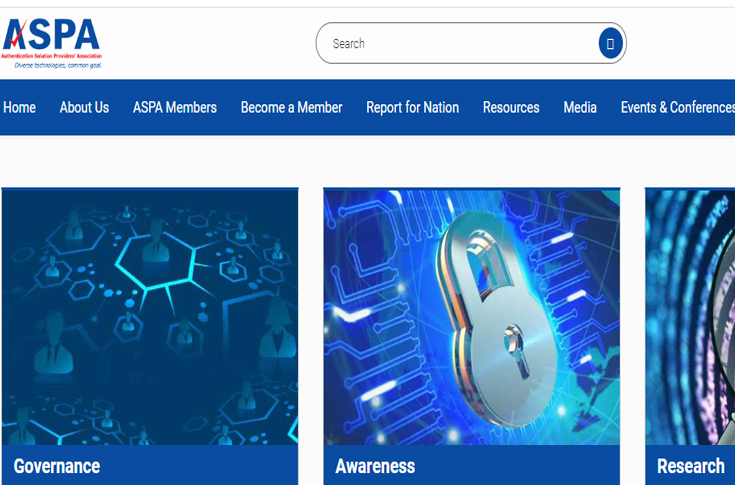Open the About Us menu
The width and height of the screenshot is (735, 485).
84,107
